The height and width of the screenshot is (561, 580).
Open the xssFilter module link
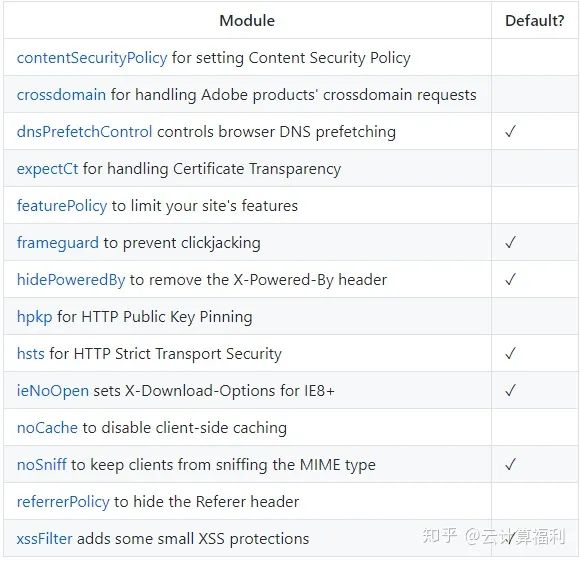point(44,539)
